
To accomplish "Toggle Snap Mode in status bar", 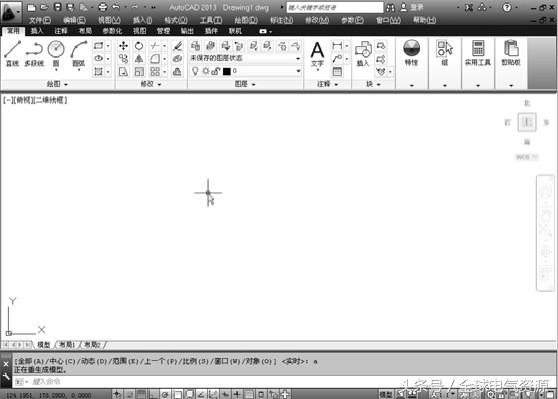I will coord(129,394).
